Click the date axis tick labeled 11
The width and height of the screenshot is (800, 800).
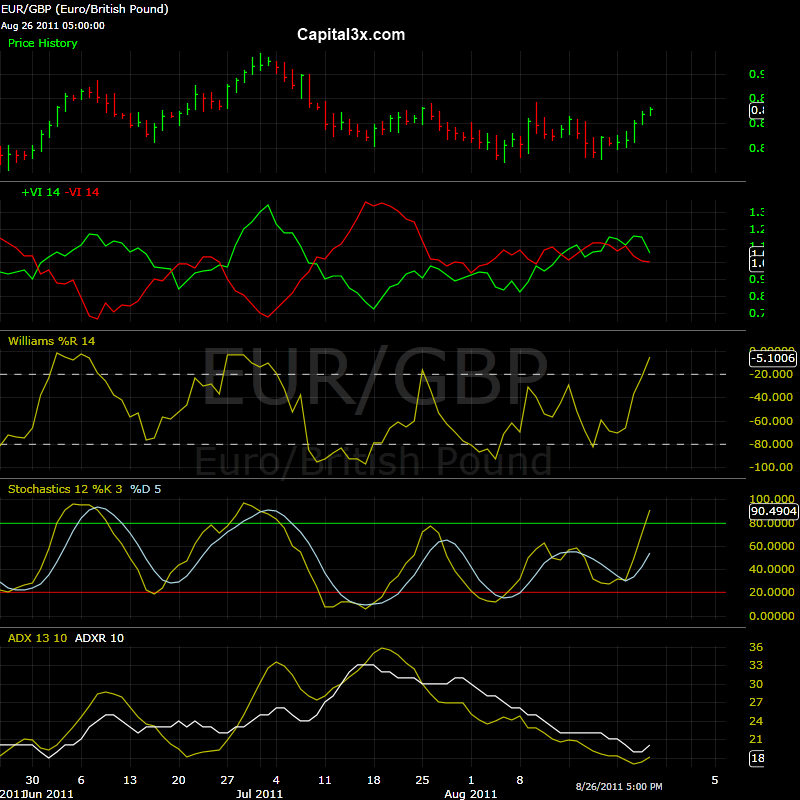pos(324,780)
